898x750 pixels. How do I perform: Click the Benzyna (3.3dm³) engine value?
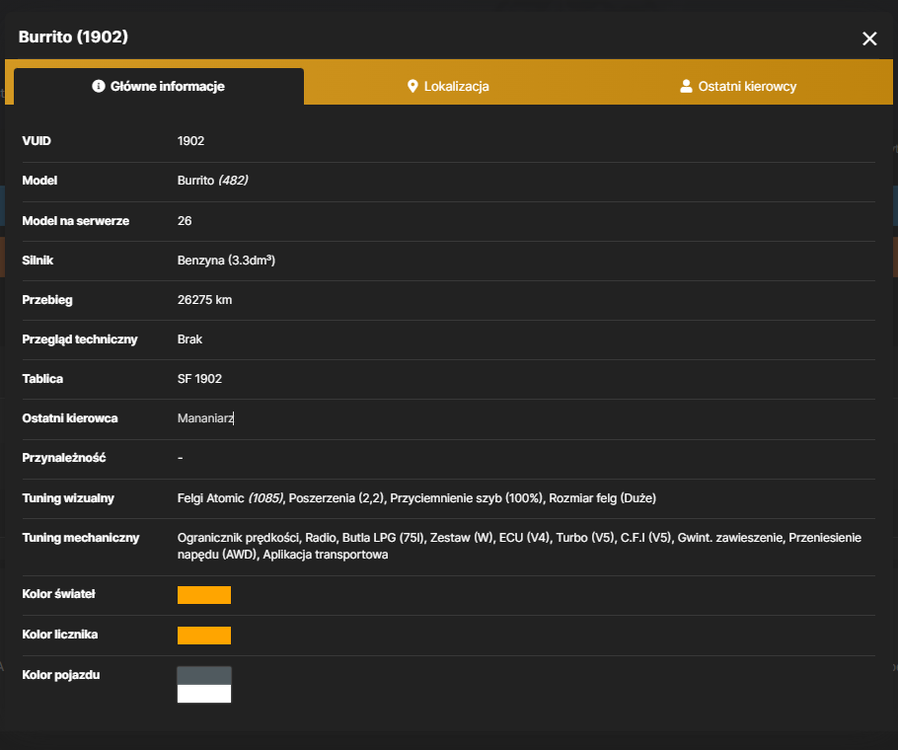click(226, 260)
